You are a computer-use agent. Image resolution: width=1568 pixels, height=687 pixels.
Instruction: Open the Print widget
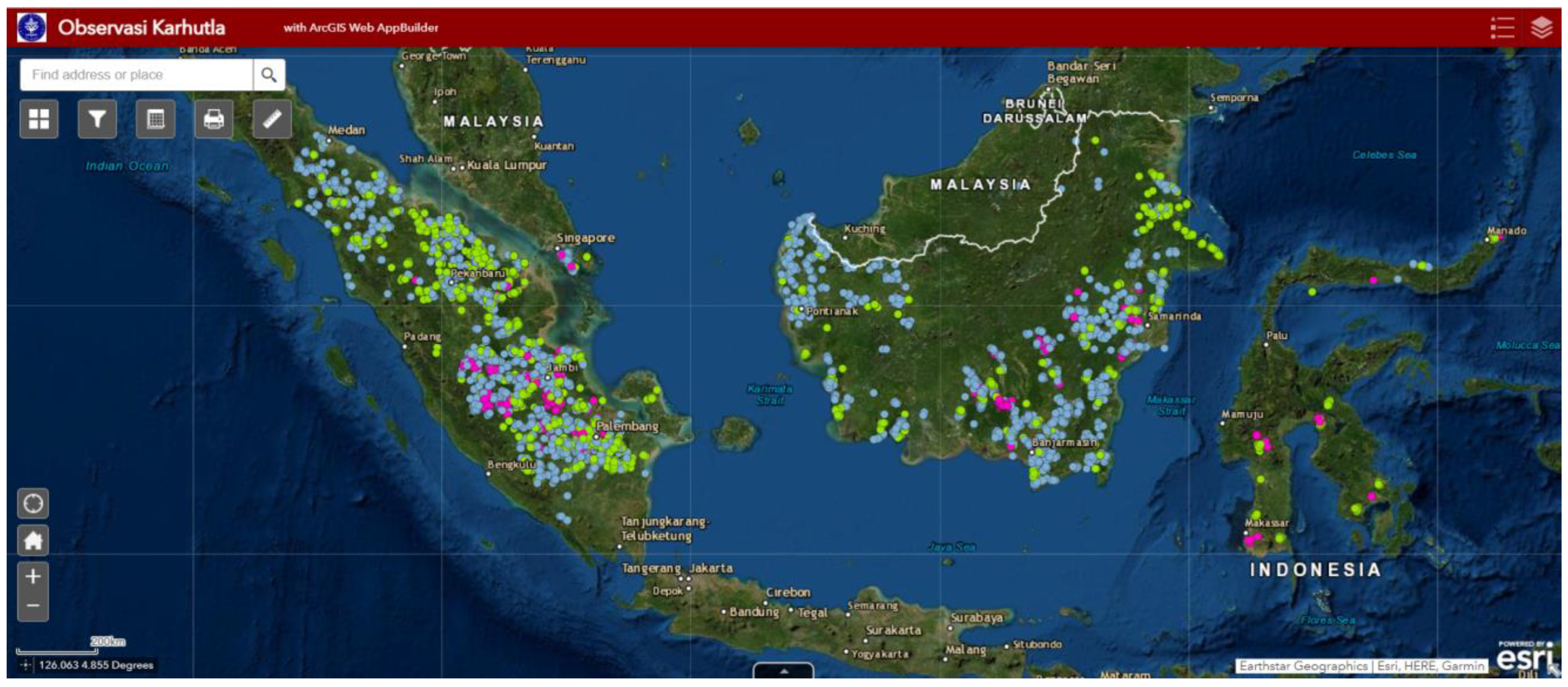coord(214,119)
